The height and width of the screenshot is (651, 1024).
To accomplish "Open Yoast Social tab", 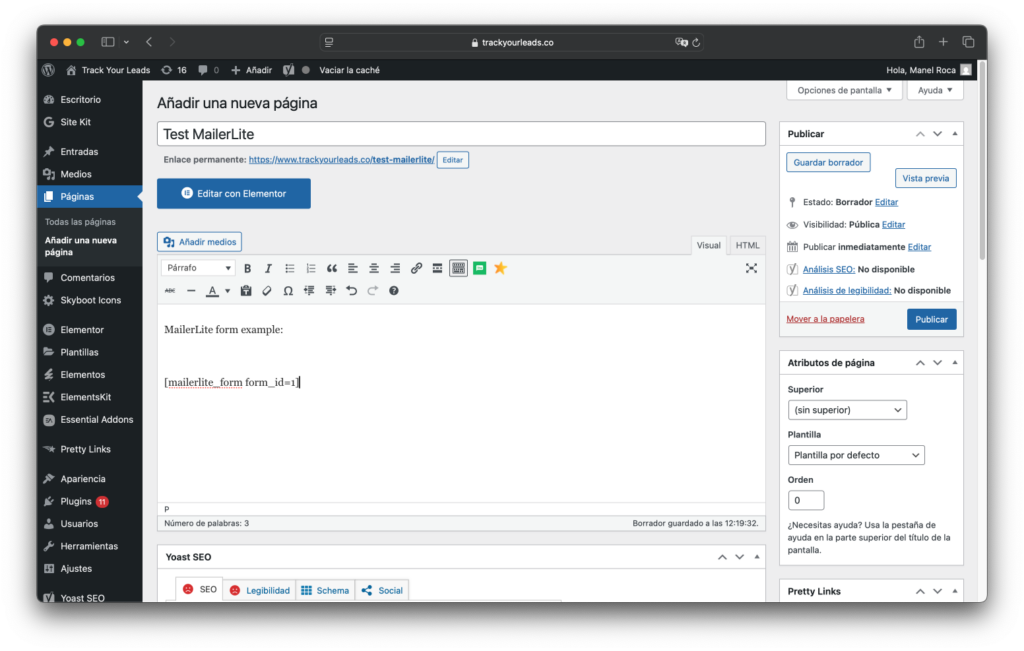I will (x=382, y=590).
